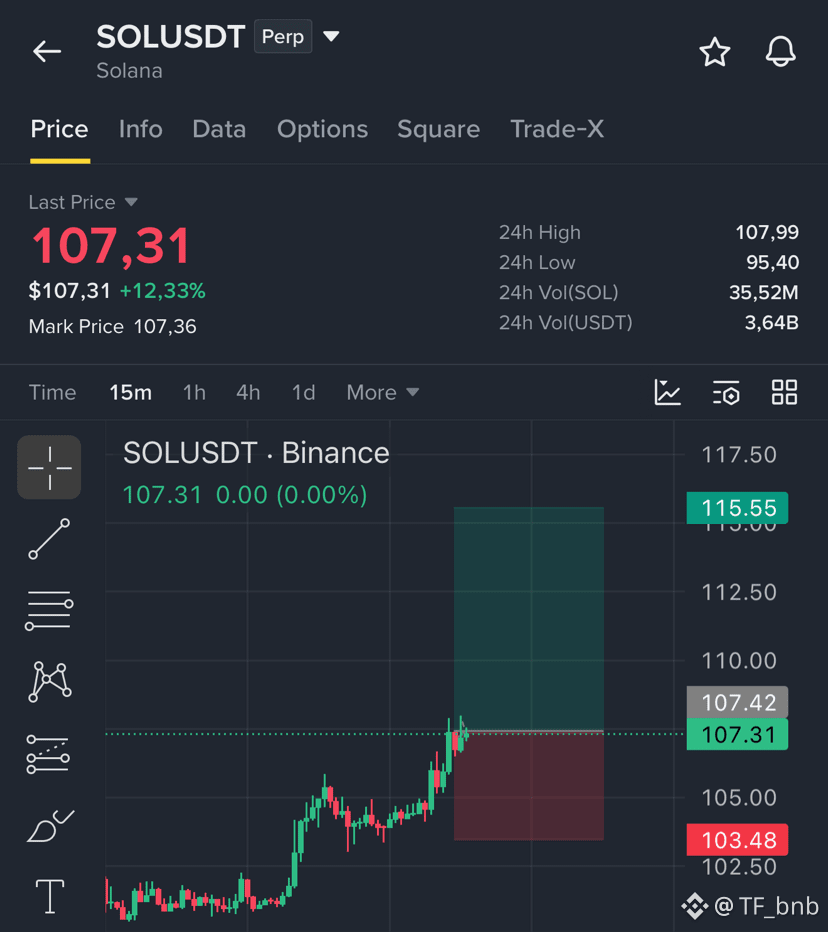
Task: Click the 105.00 price axis label
Action: [x=739, y=798]
